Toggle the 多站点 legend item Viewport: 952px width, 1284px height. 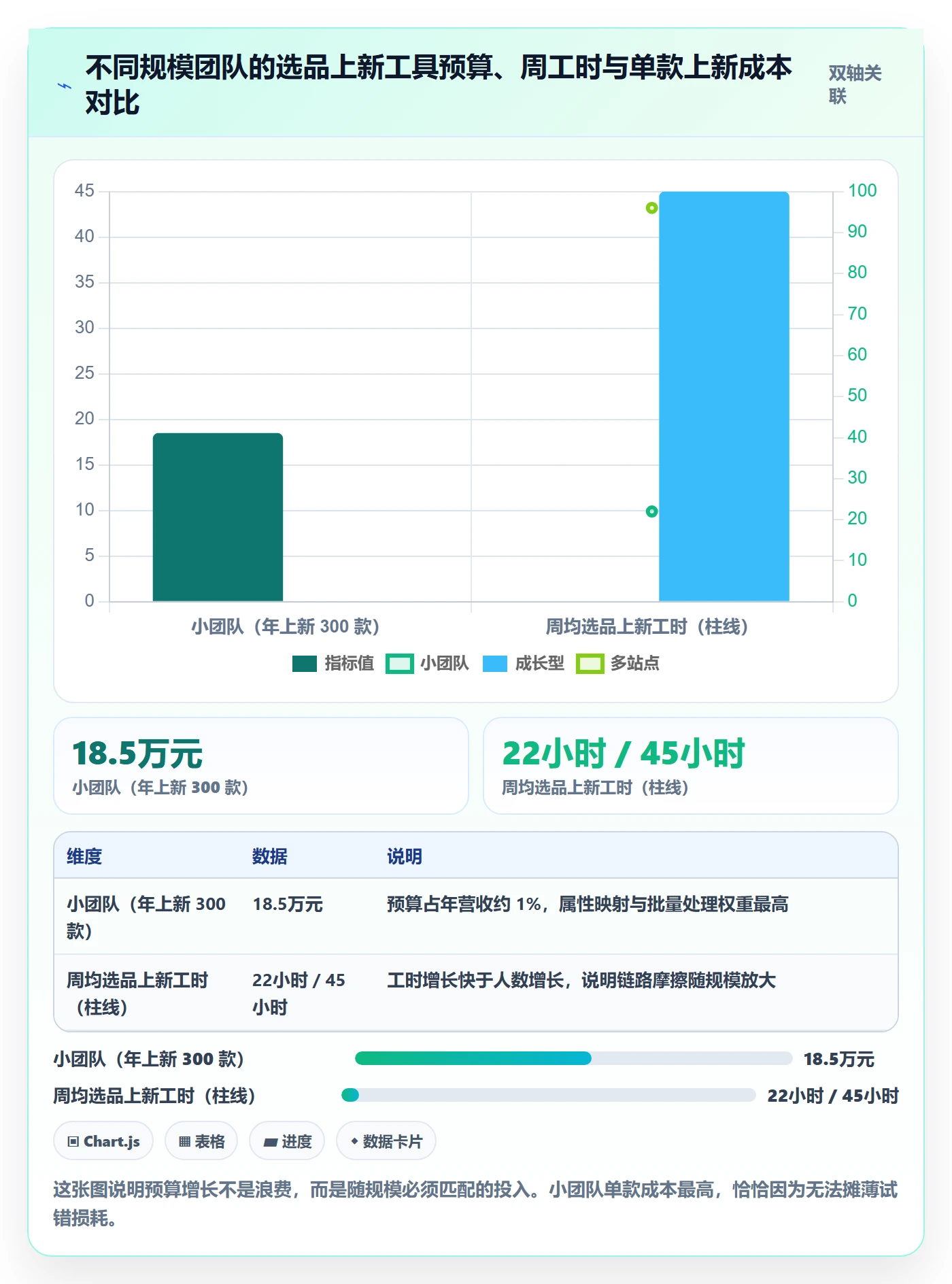point(617,663)
